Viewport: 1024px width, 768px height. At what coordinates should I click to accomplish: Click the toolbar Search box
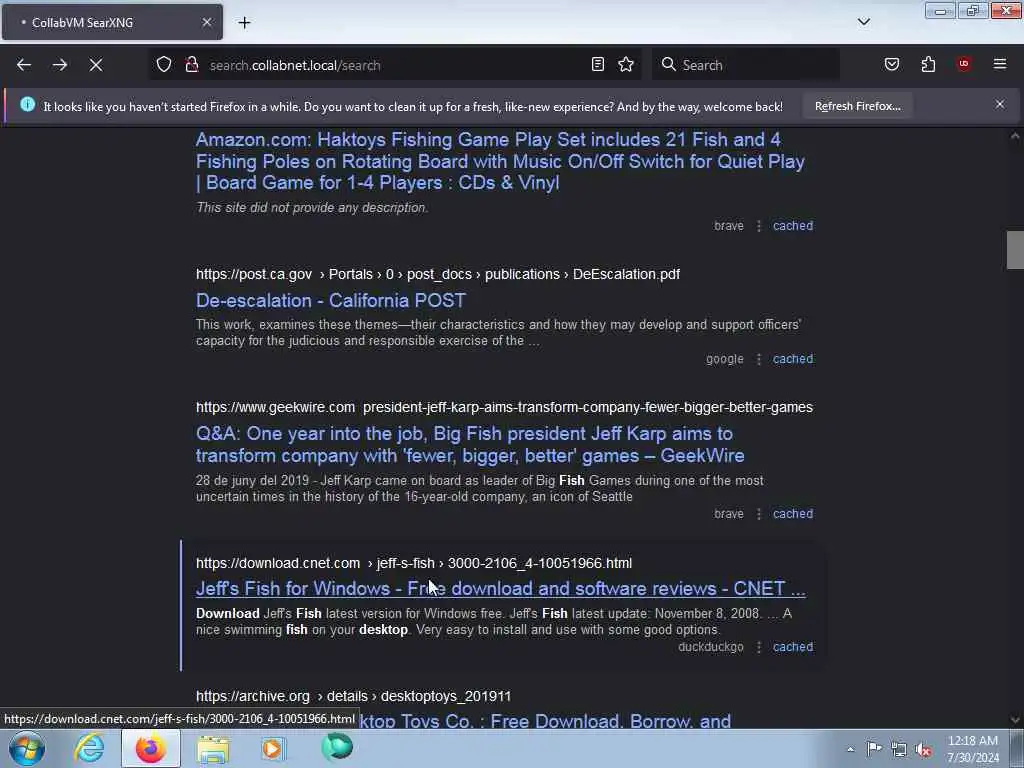pos(746,65)
